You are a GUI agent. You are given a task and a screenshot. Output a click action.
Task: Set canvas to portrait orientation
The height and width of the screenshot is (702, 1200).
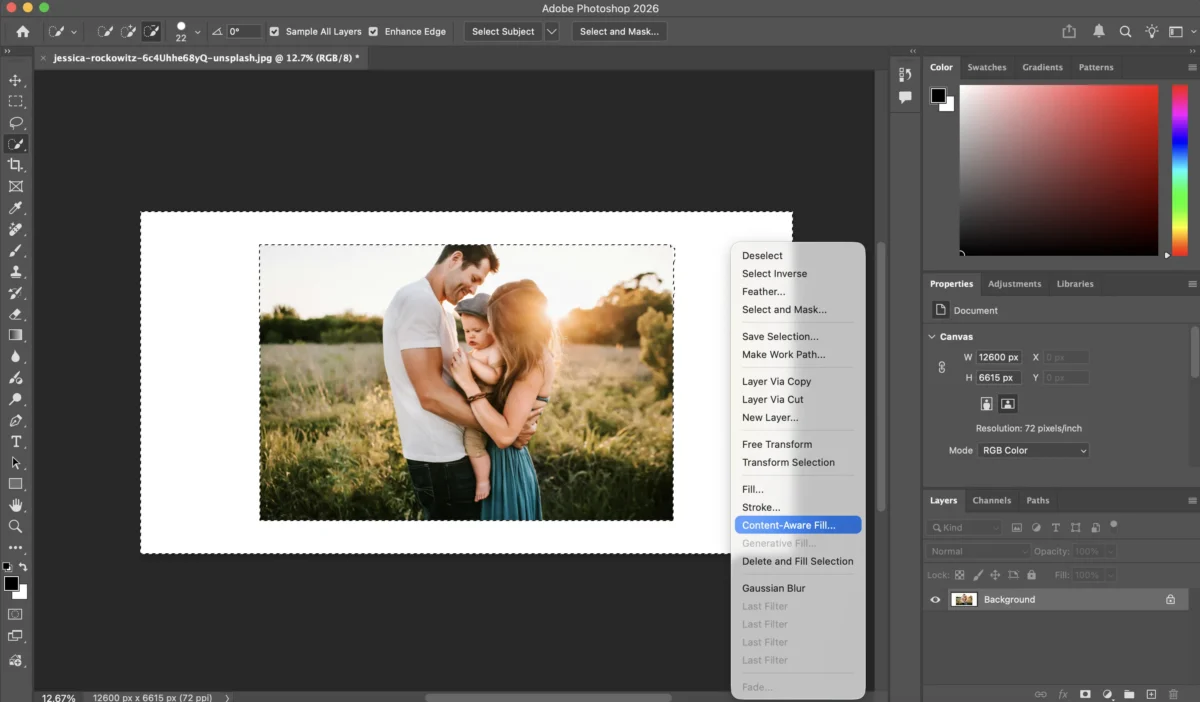[987, 404]
